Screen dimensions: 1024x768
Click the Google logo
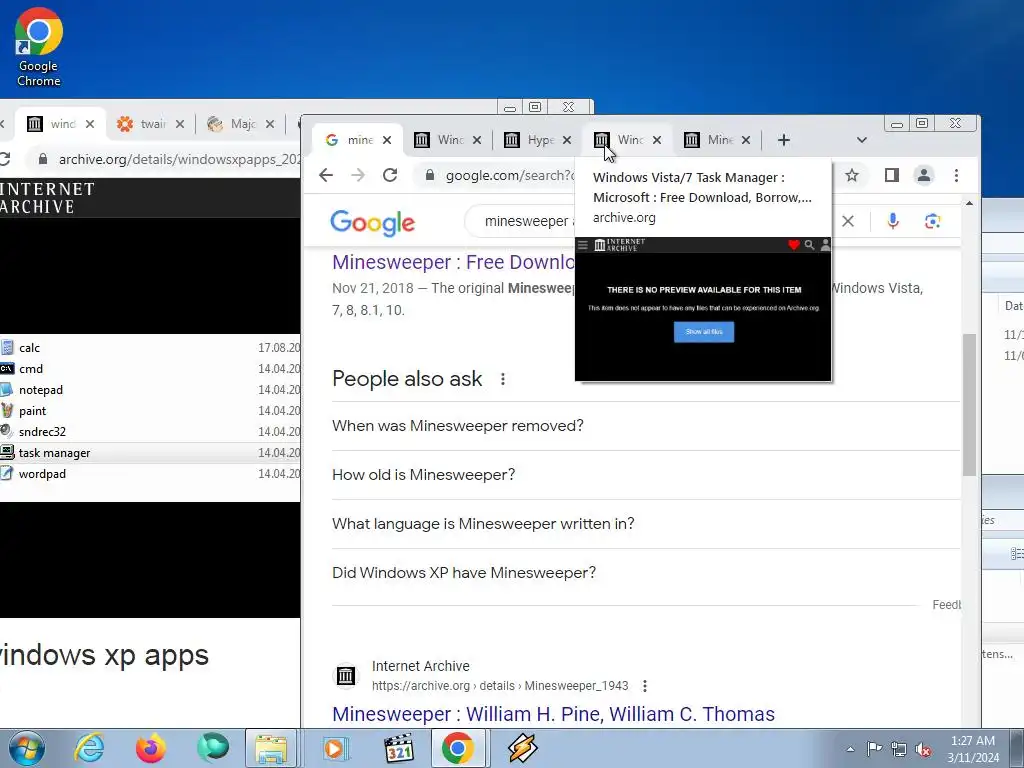[372, 223]
